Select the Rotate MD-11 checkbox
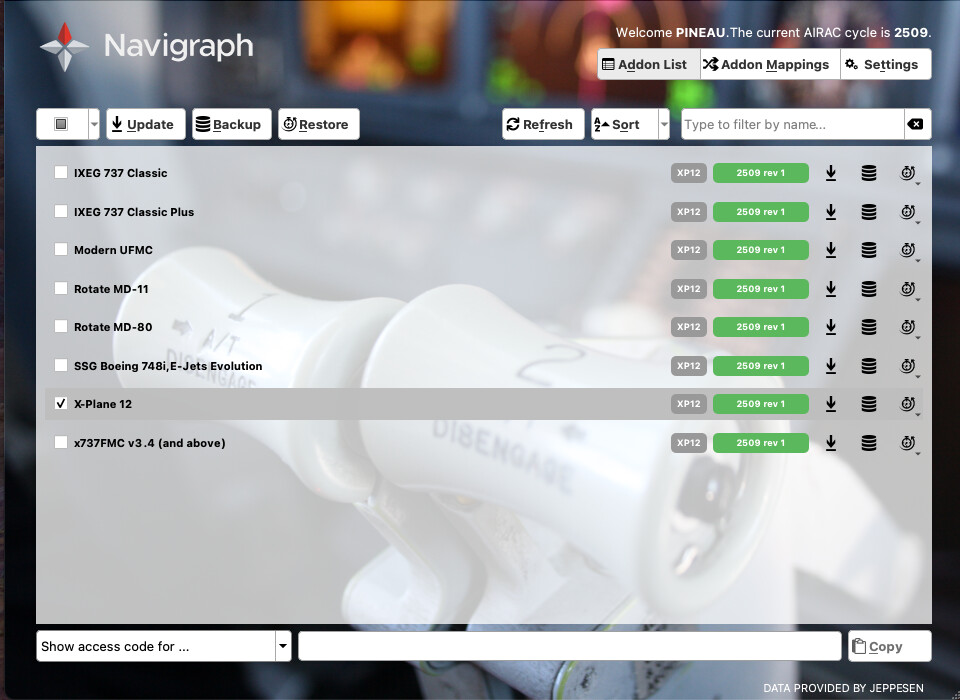This screenshot has height=700, width=960. pyautogui.click(x=61, y=288)
